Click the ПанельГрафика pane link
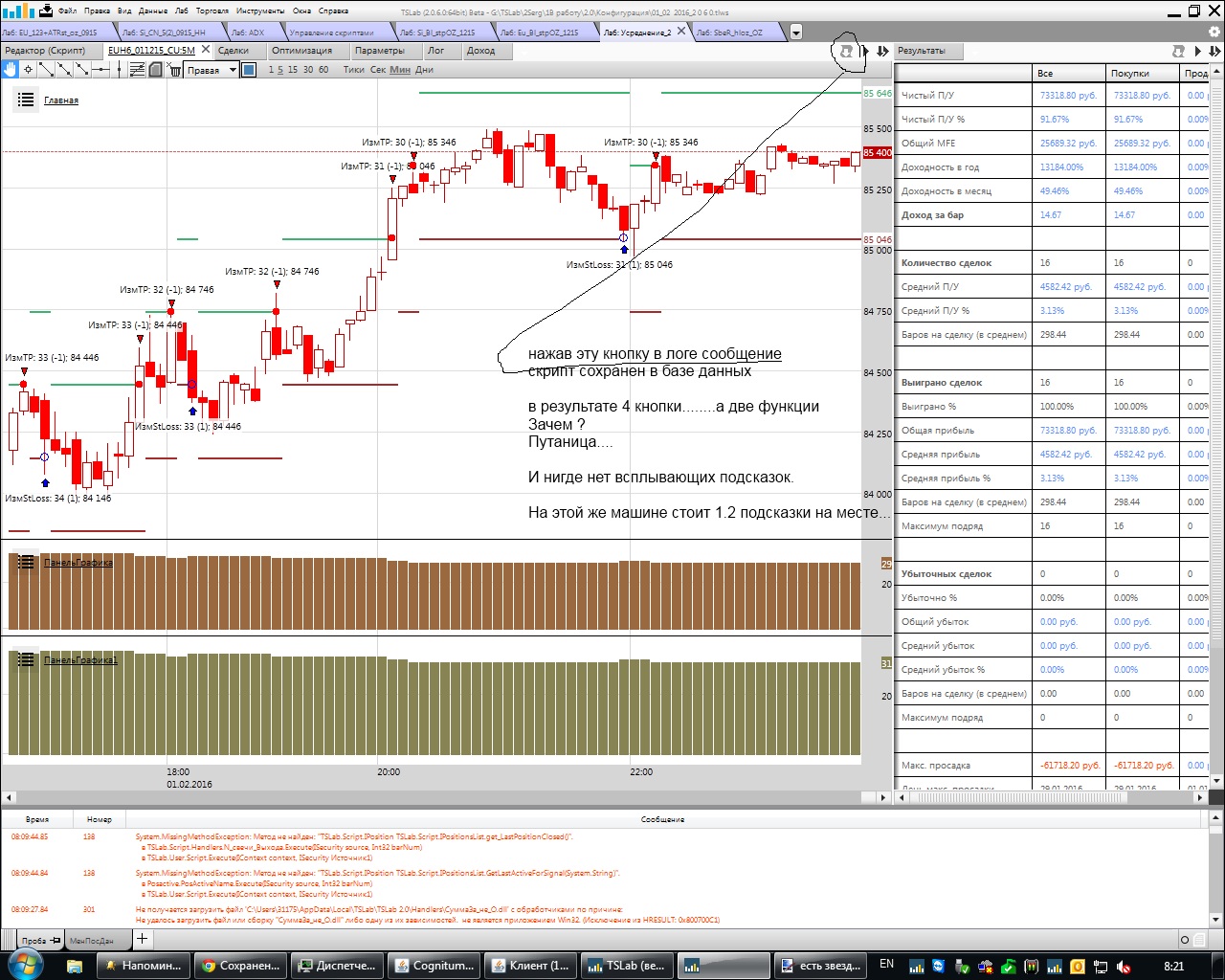 pyautogui.click(x=78, y=563)
